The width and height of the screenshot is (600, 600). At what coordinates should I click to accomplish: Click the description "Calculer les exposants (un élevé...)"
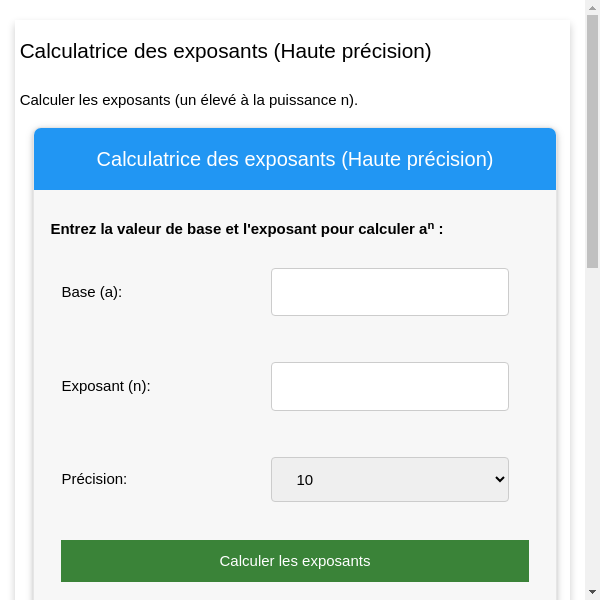pyautogui.click(x=188, y=100)
